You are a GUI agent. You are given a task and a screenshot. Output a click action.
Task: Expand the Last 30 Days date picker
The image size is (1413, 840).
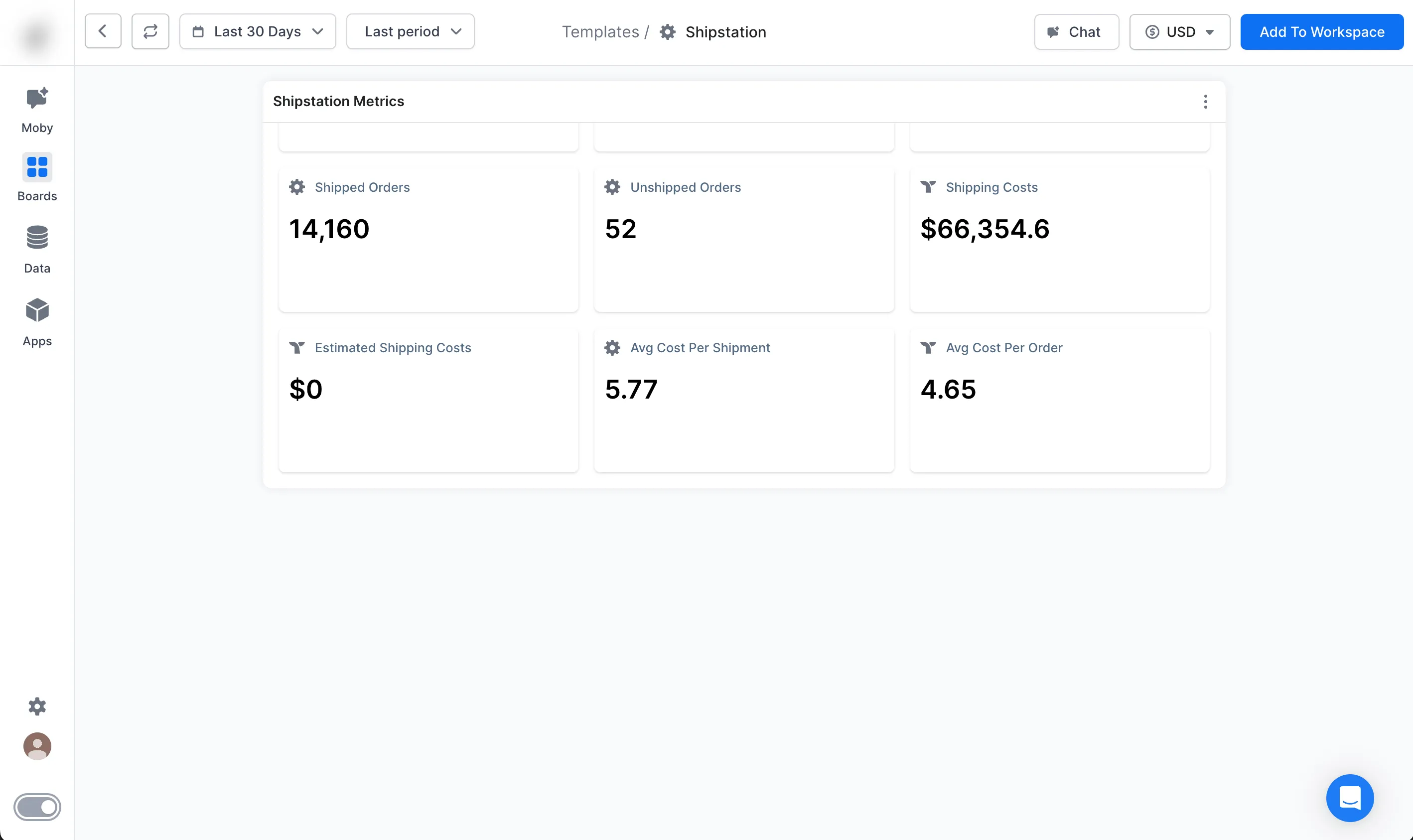tap(258, 32)
